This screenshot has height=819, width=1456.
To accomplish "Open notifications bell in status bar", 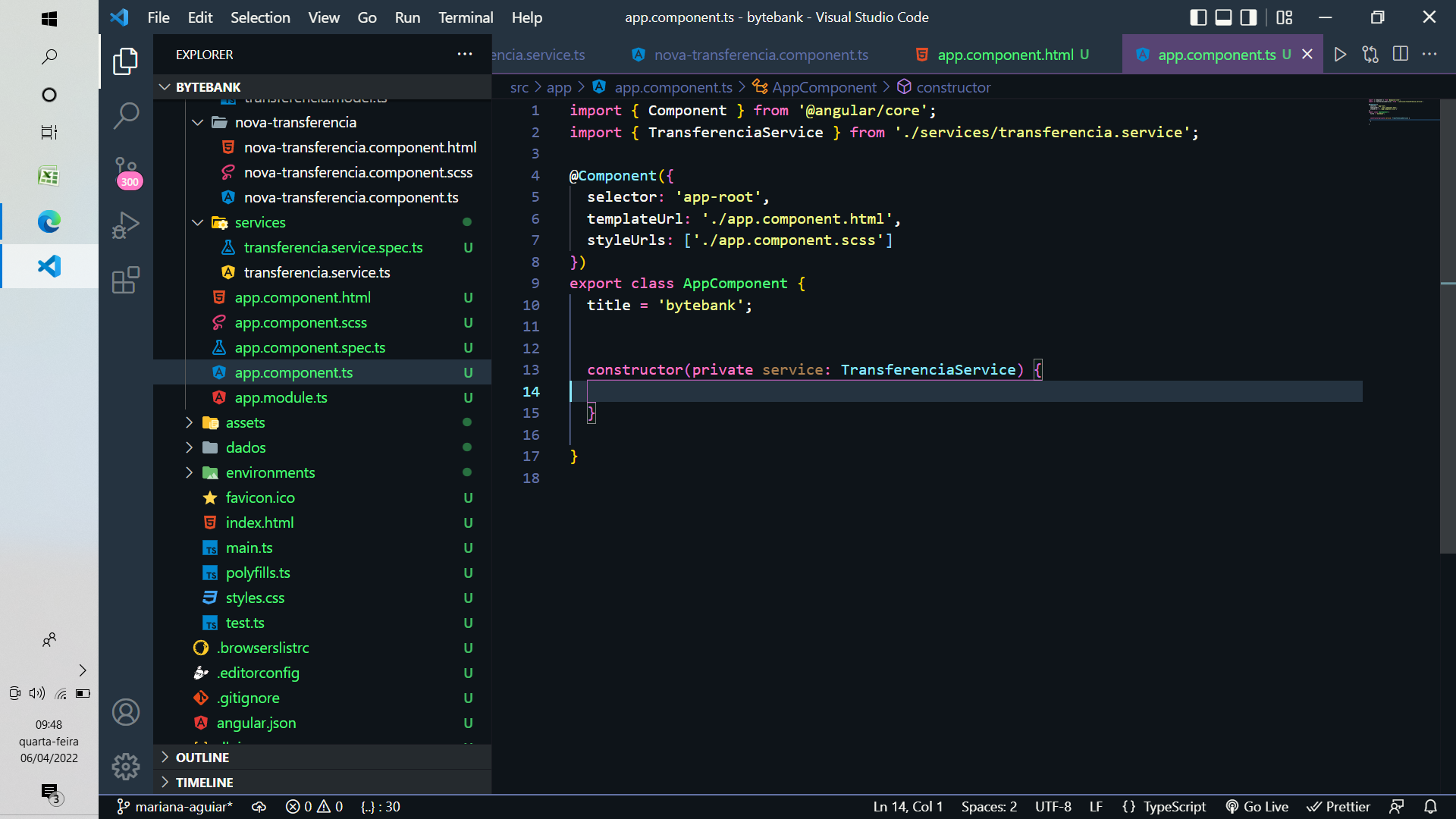I will click(x=1430, y=807).
